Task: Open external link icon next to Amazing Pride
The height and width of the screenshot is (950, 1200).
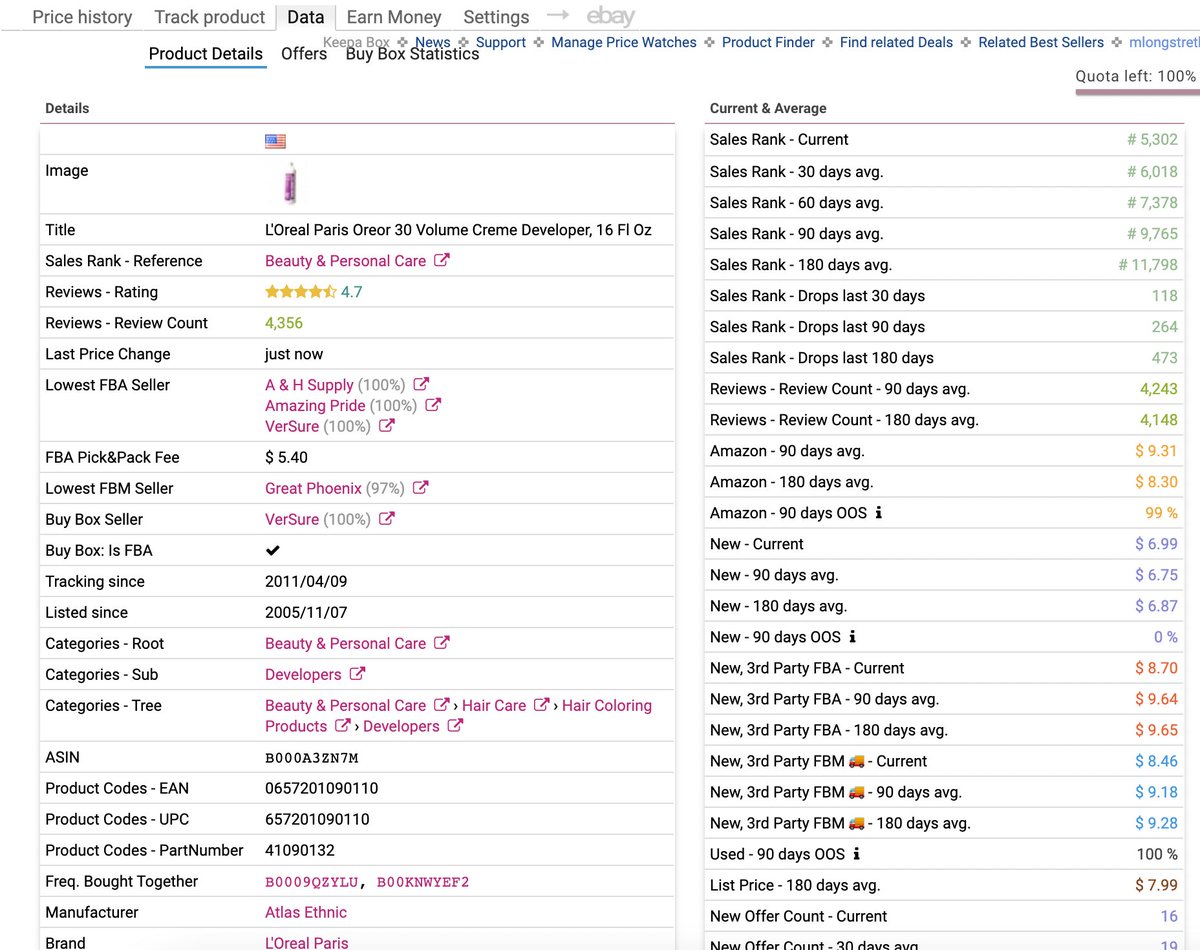Action: pyautogui.click(x=433, y=405)
